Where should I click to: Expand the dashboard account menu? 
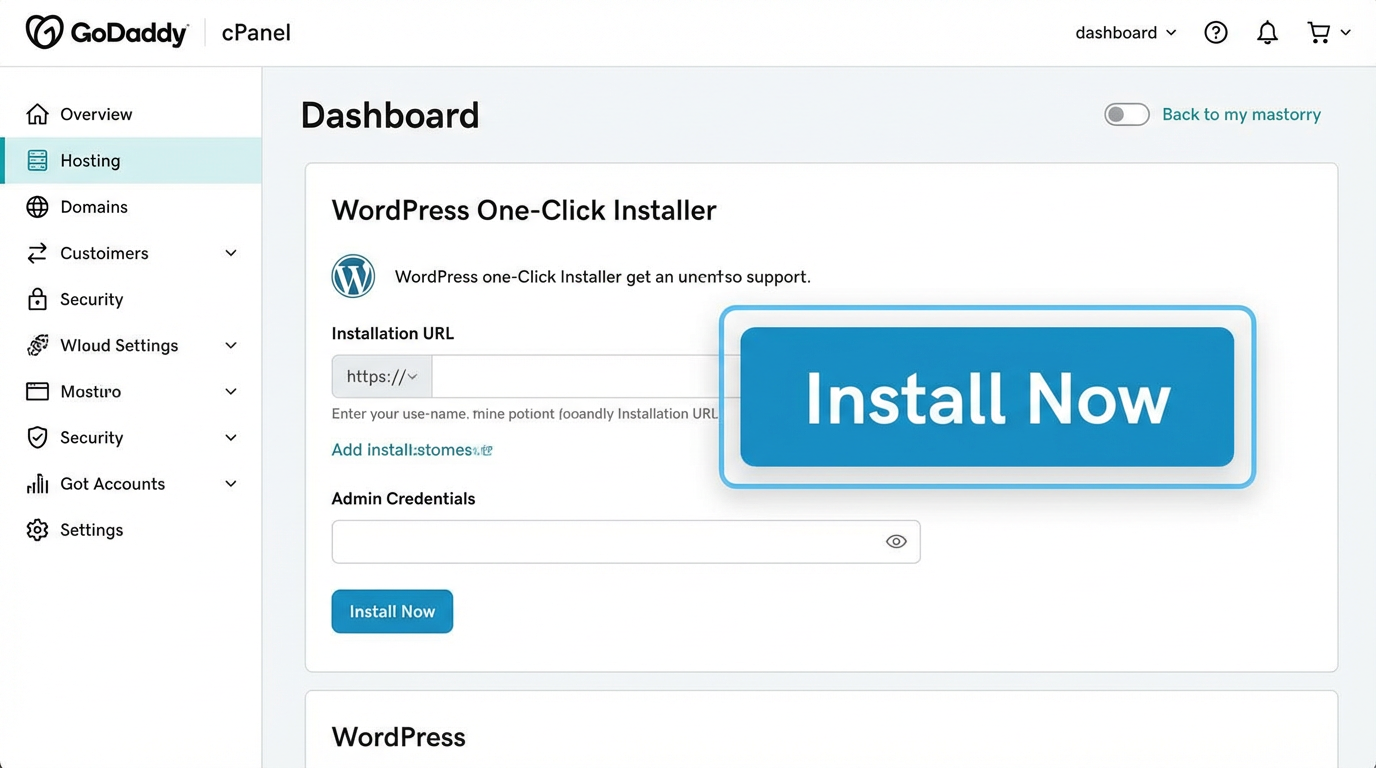(x=1125, y=31)
